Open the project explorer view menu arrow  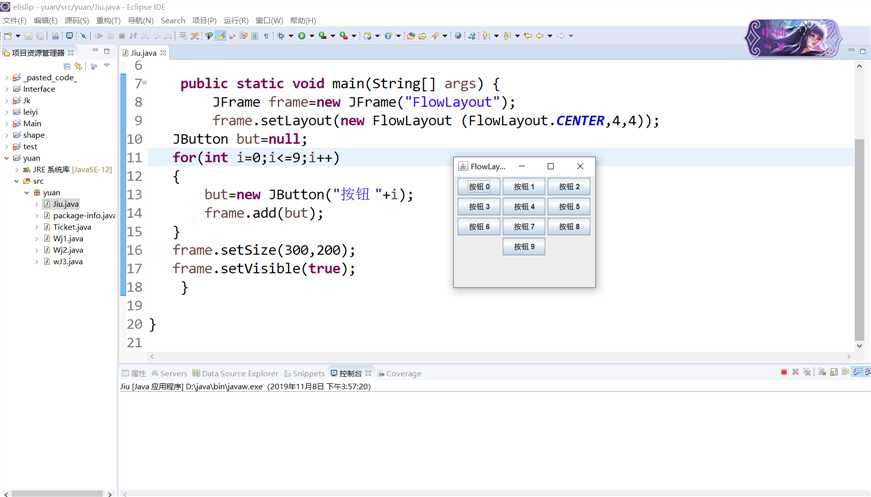click(107, 66)
